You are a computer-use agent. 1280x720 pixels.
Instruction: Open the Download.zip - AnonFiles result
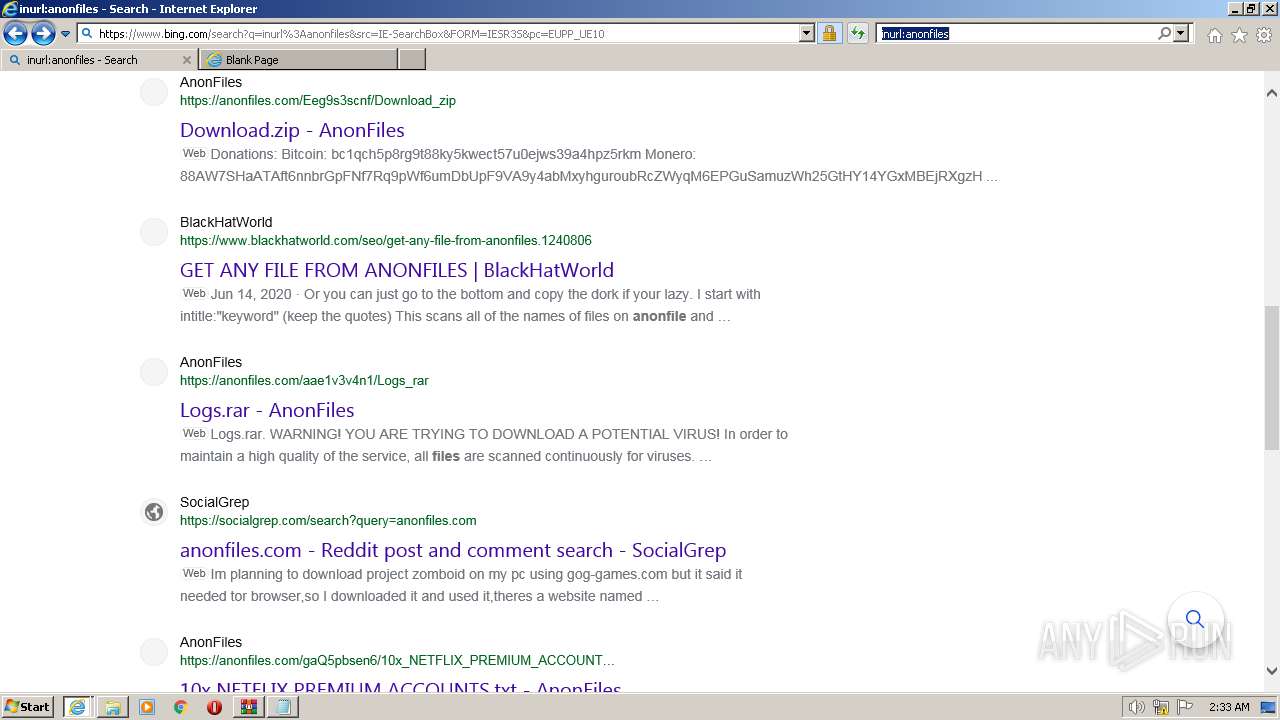[x=292, y=130]
